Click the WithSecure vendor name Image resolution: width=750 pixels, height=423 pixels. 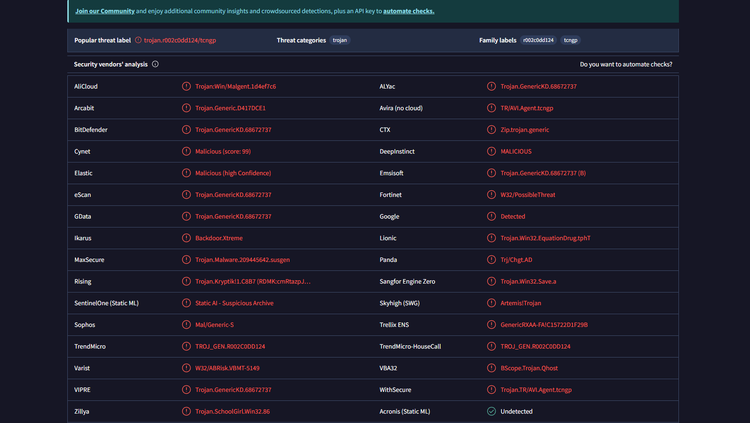(x=395, y=390)
